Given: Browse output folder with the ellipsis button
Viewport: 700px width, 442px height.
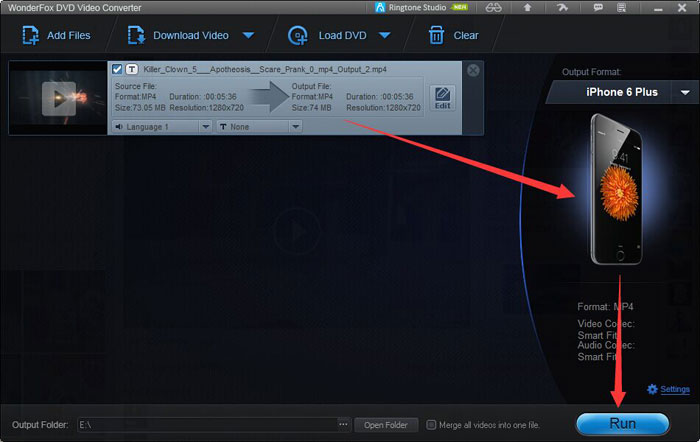Looking at the screenshot, I should [x=343, y=425].
